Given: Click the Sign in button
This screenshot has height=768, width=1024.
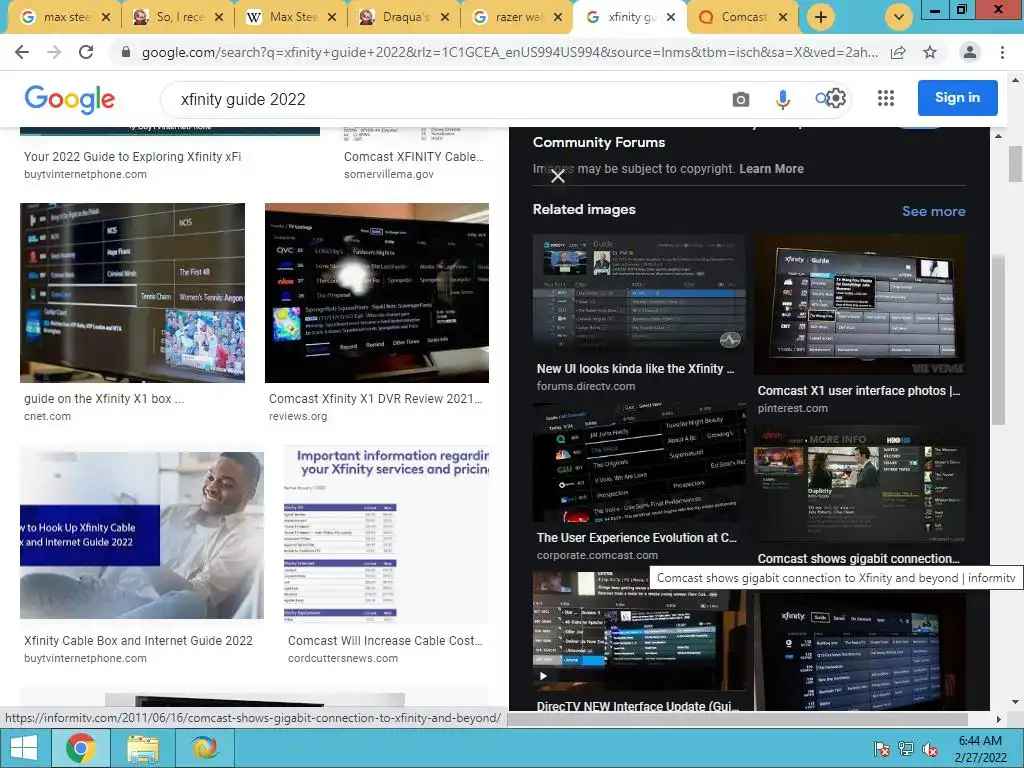Looking at the screenshot, I should click(957, 98).
